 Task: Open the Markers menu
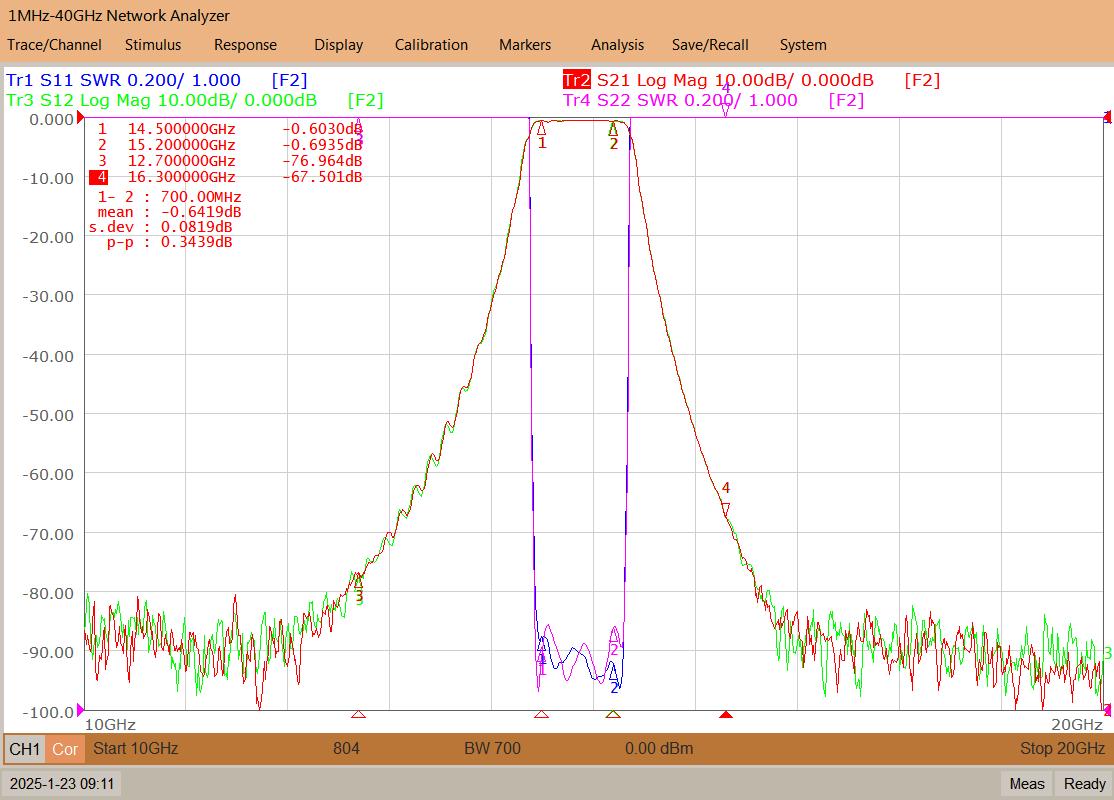coord(525,45)
